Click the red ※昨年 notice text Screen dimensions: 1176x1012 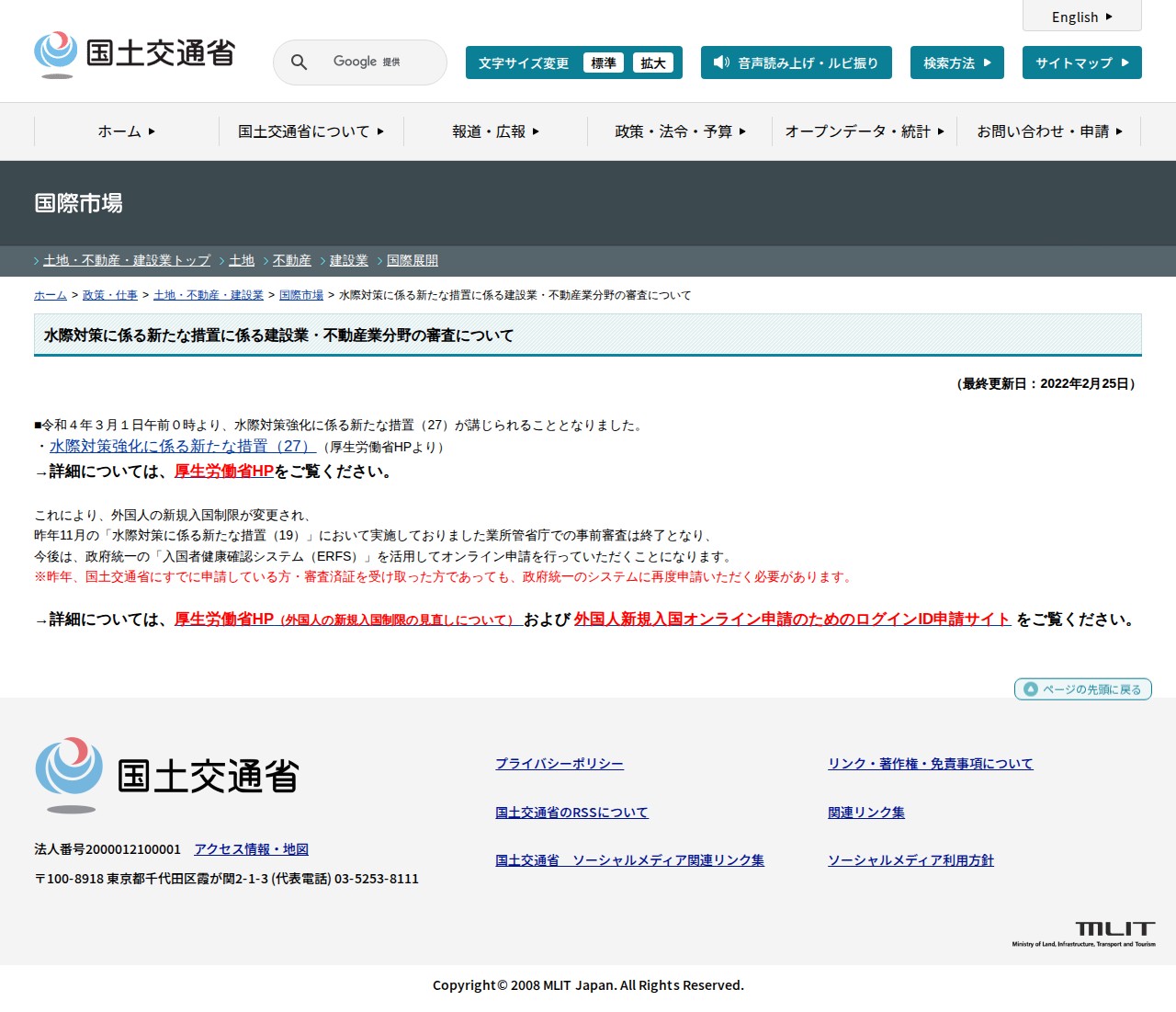445,577
